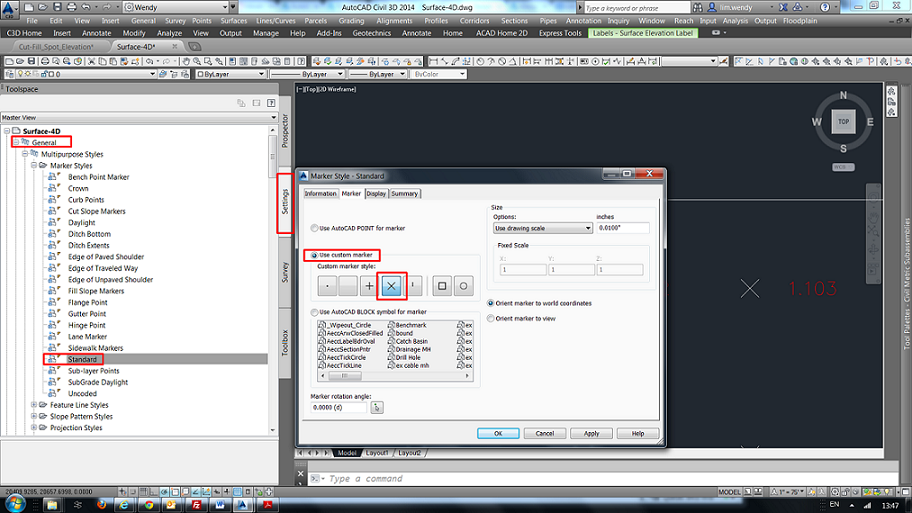This screenshot has height=513, width=912.
Task: Select the Bench Point Marker tree item
Action: (98, 177)
